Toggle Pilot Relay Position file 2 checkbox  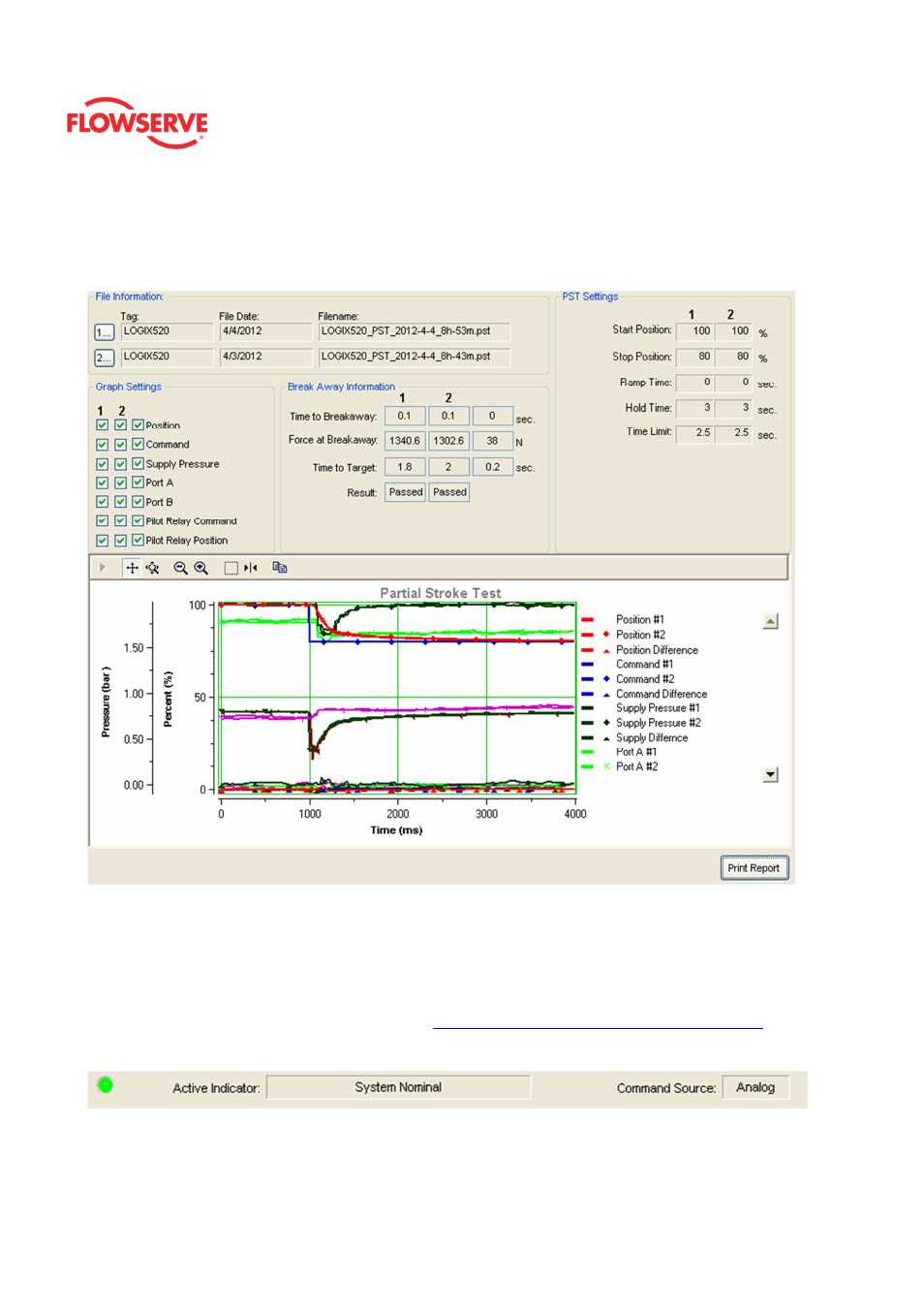pyautogui.click(x=120, y=540)
